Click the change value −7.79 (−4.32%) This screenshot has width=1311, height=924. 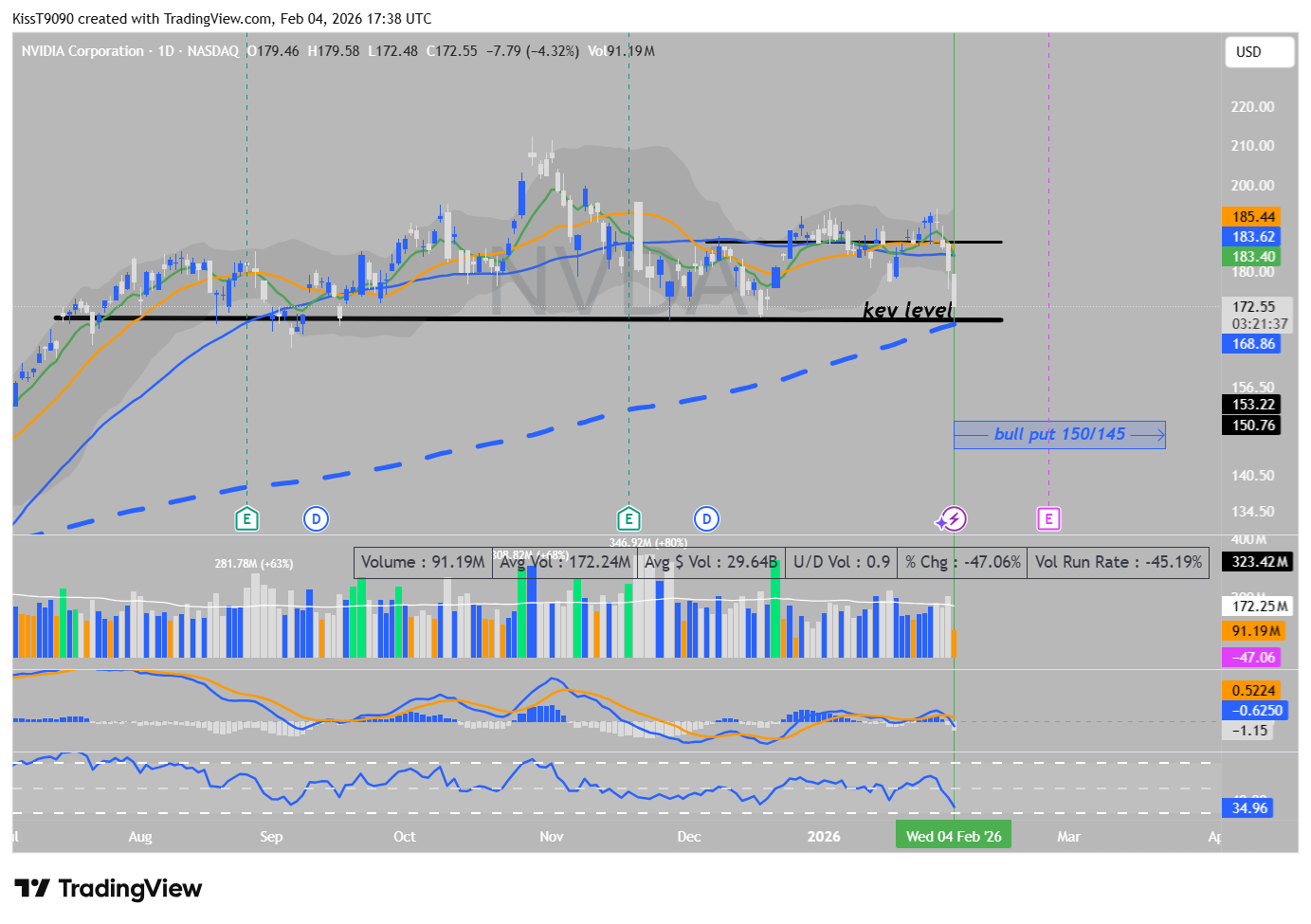coord(532,51)
